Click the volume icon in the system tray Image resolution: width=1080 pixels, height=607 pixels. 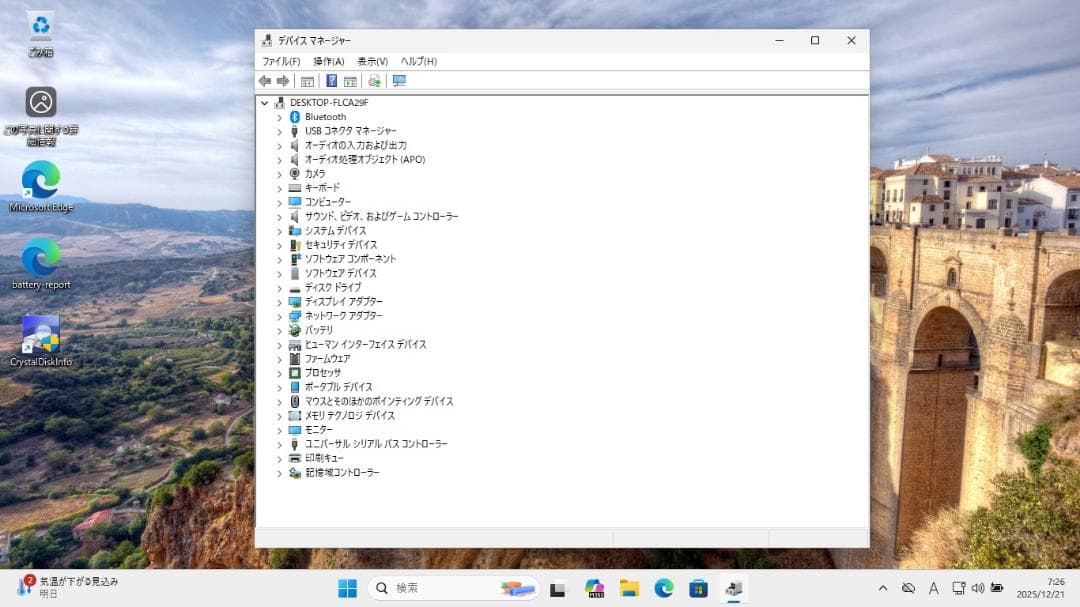click(976, 589)
